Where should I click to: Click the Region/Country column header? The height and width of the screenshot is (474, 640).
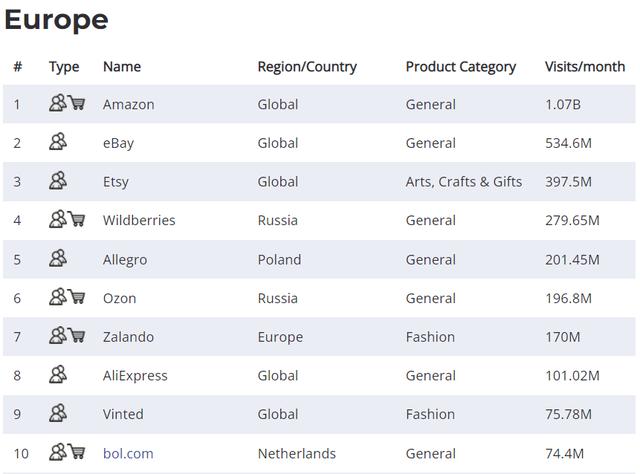[307, 67]
